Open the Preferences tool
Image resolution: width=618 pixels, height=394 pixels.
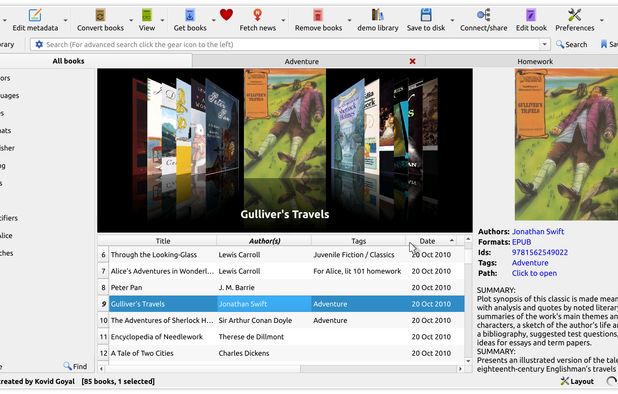575,20
